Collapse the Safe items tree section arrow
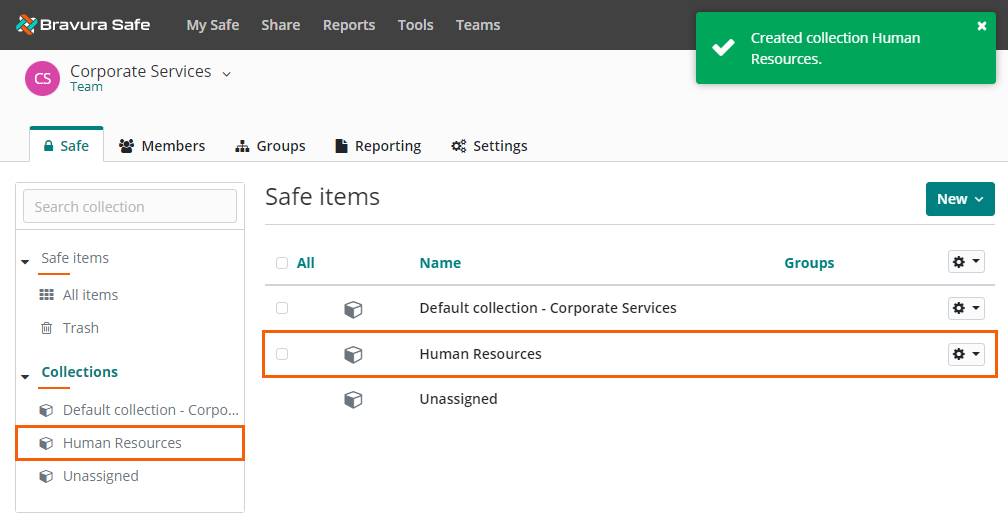1008x528 pixels. click(x=25, y=262)
